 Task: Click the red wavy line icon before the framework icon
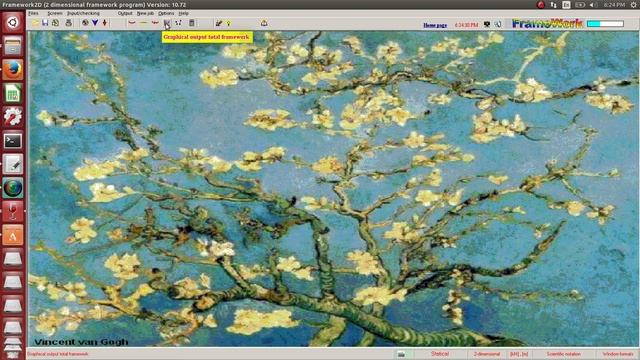[x=155, y=23]
